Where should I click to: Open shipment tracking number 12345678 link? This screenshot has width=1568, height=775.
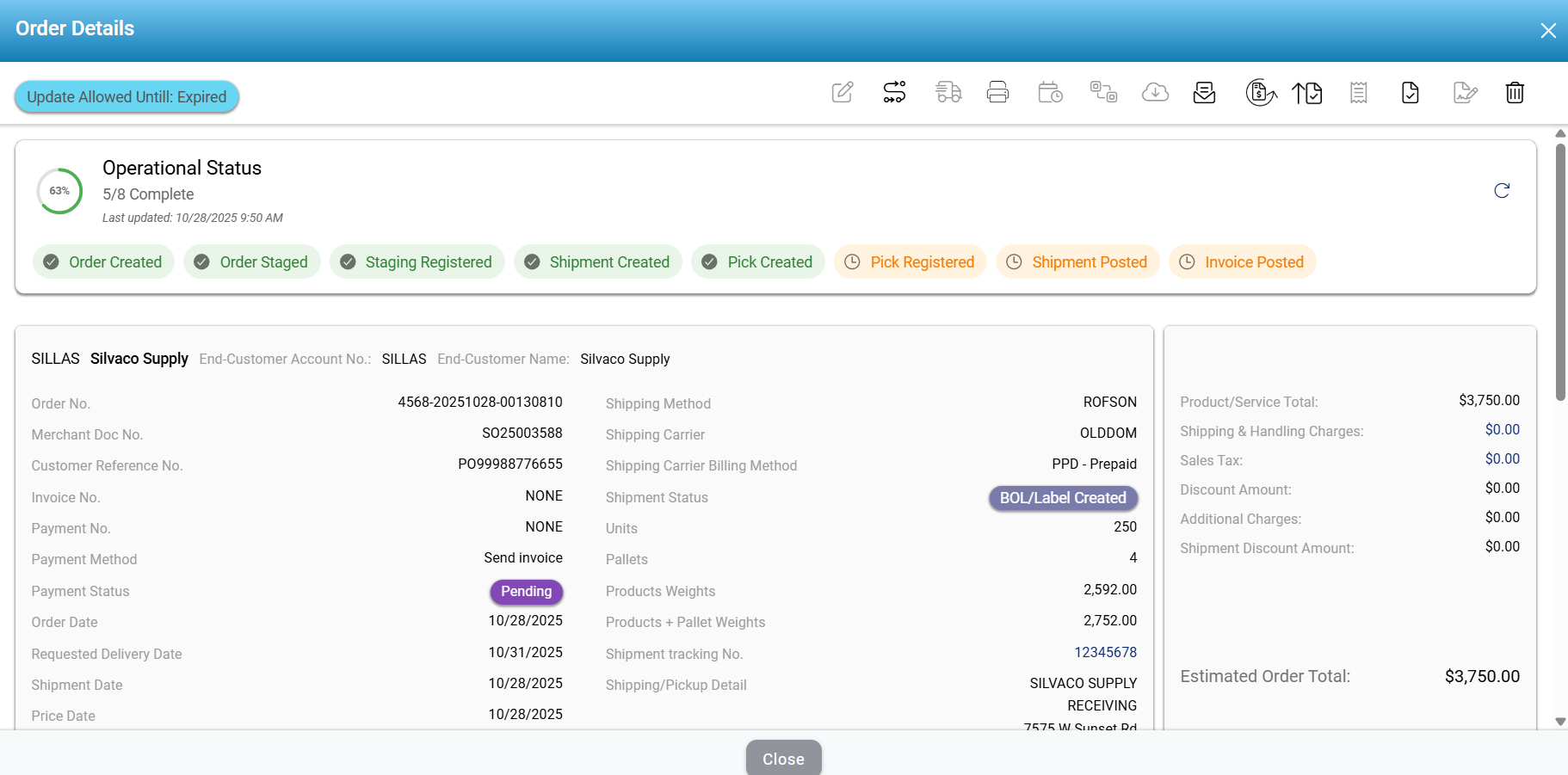[x=1105, y=652]
